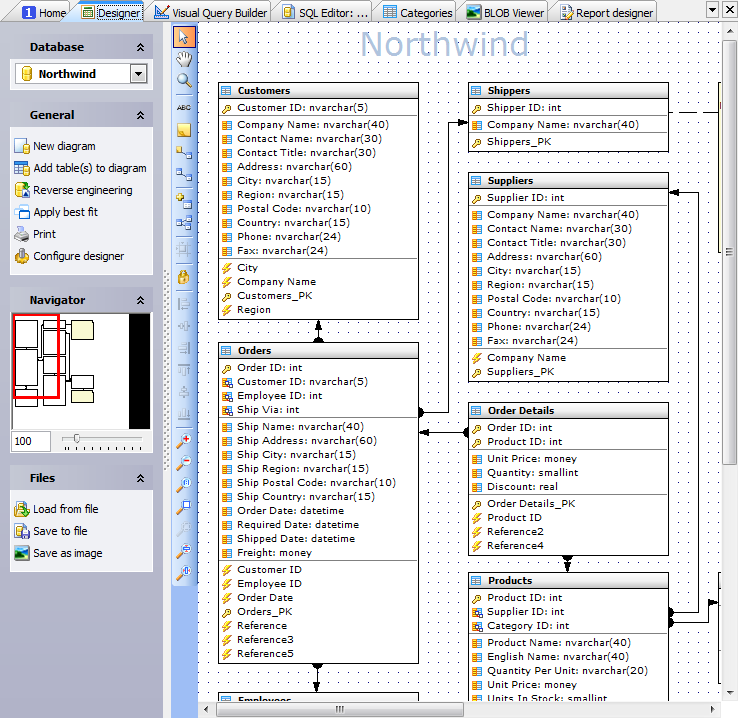Click the zoom 1:1 actual size icon
Screen dimensions: 738x718
click(x=184, y=485)
